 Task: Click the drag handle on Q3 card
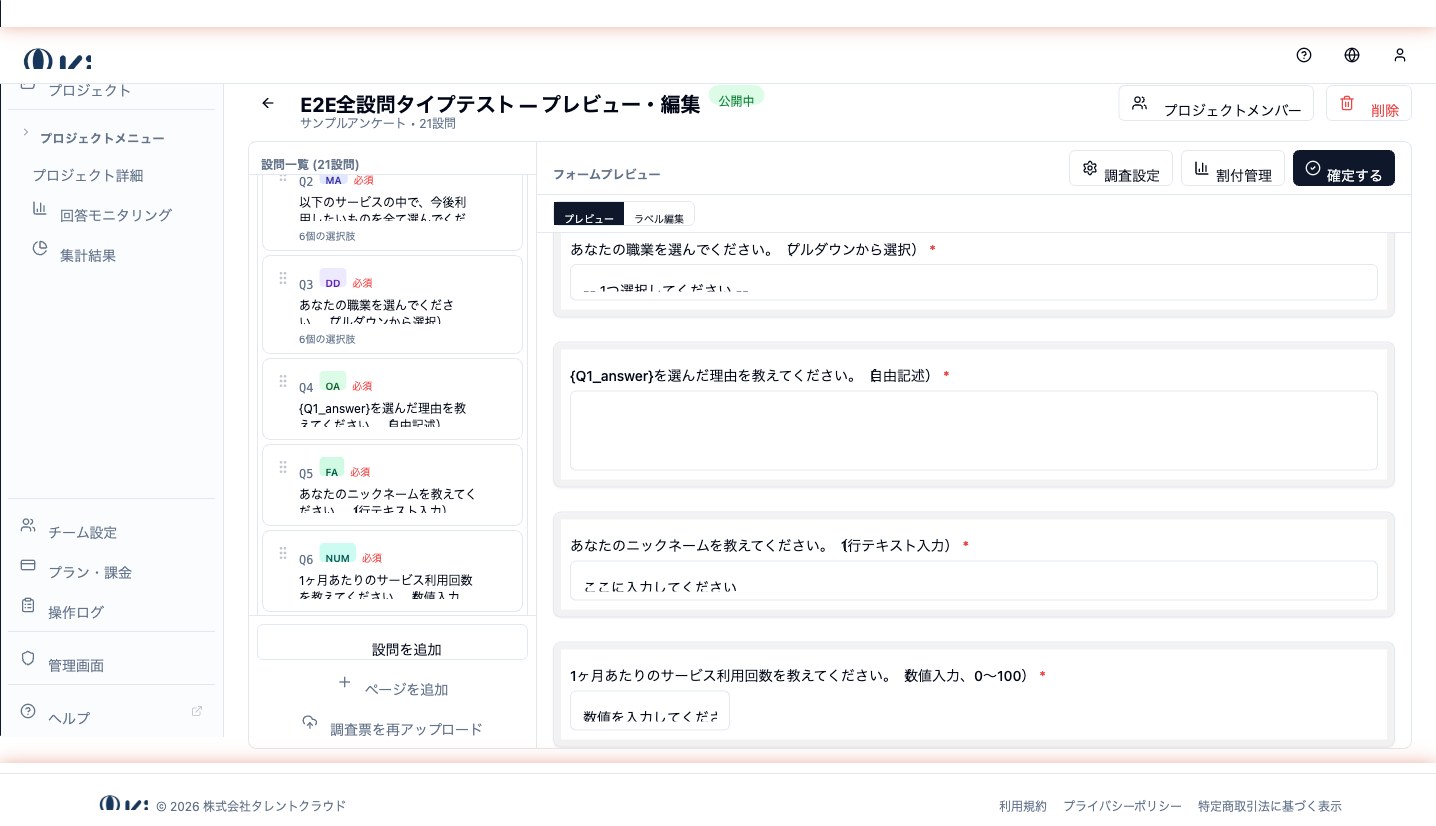click(283, 278)
